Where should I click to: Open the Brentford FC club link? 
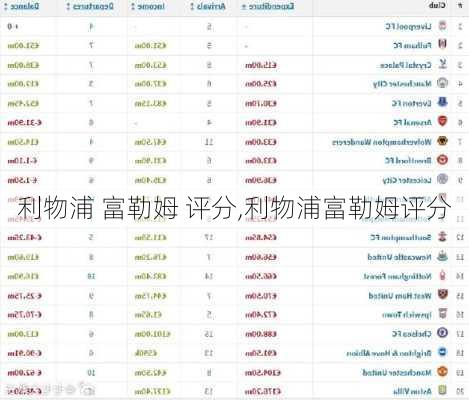pos(408,161)
